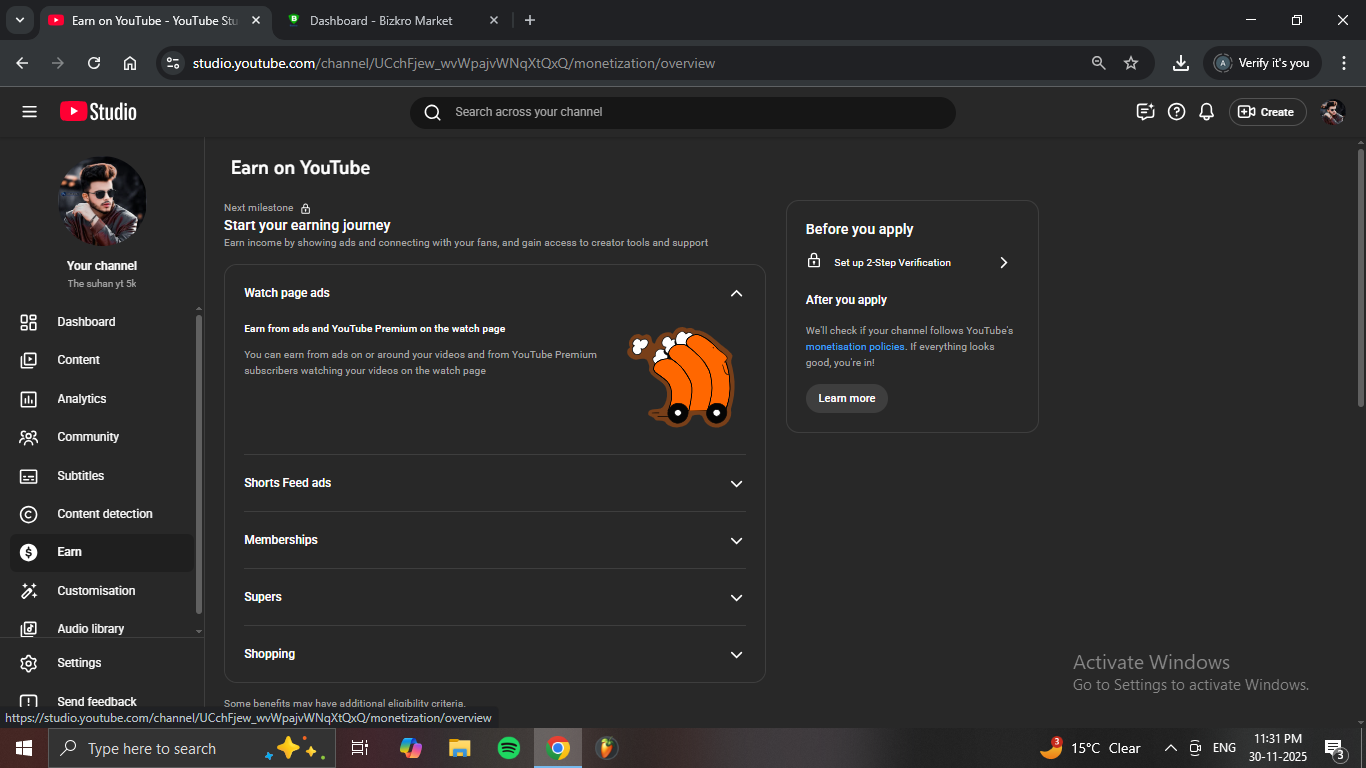Click the notifications bell icon
Screen dimensions: 1366x768
point(1206,112)
